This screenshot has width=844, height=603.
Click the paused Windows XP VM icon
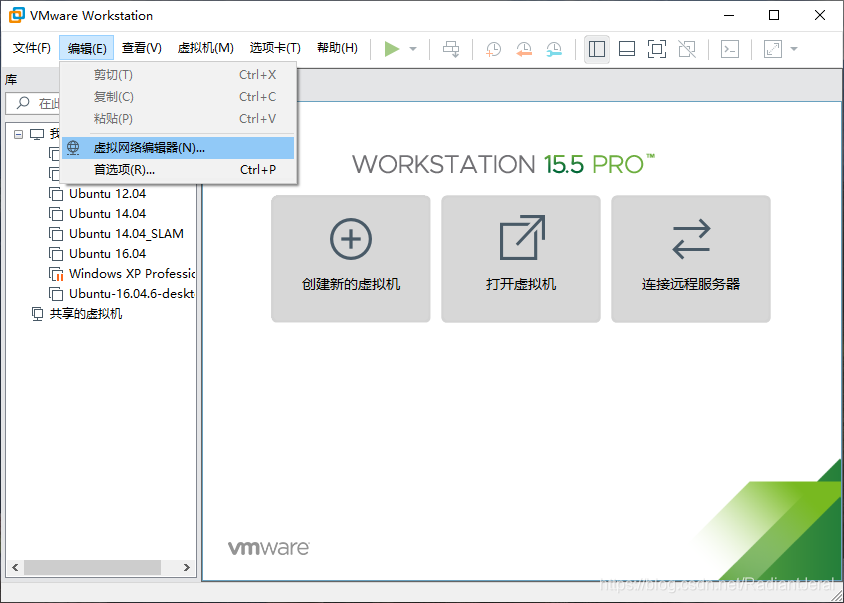click(x=56, y=274)
